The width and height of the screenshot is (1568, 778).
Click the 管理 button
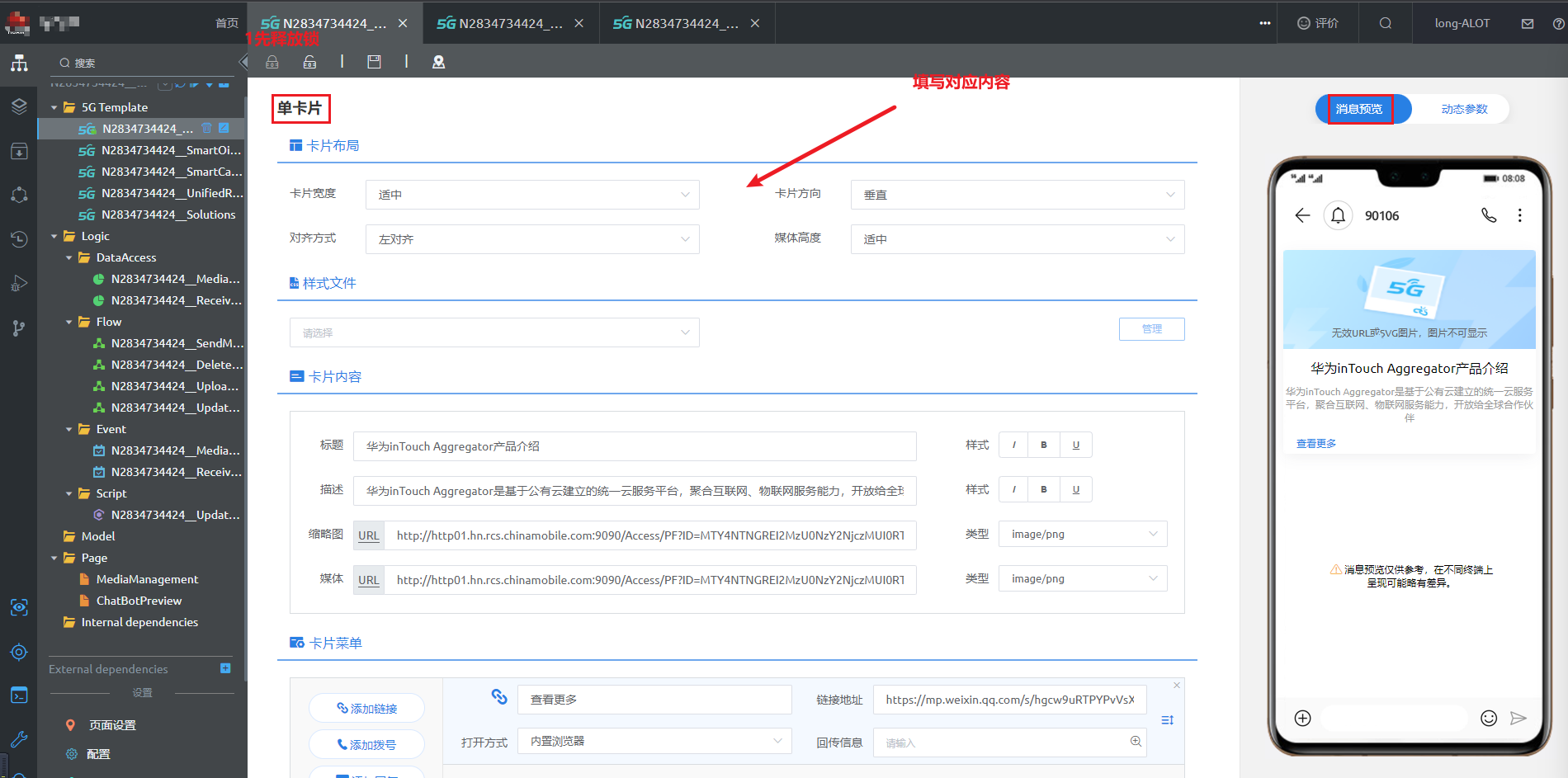1152,329
